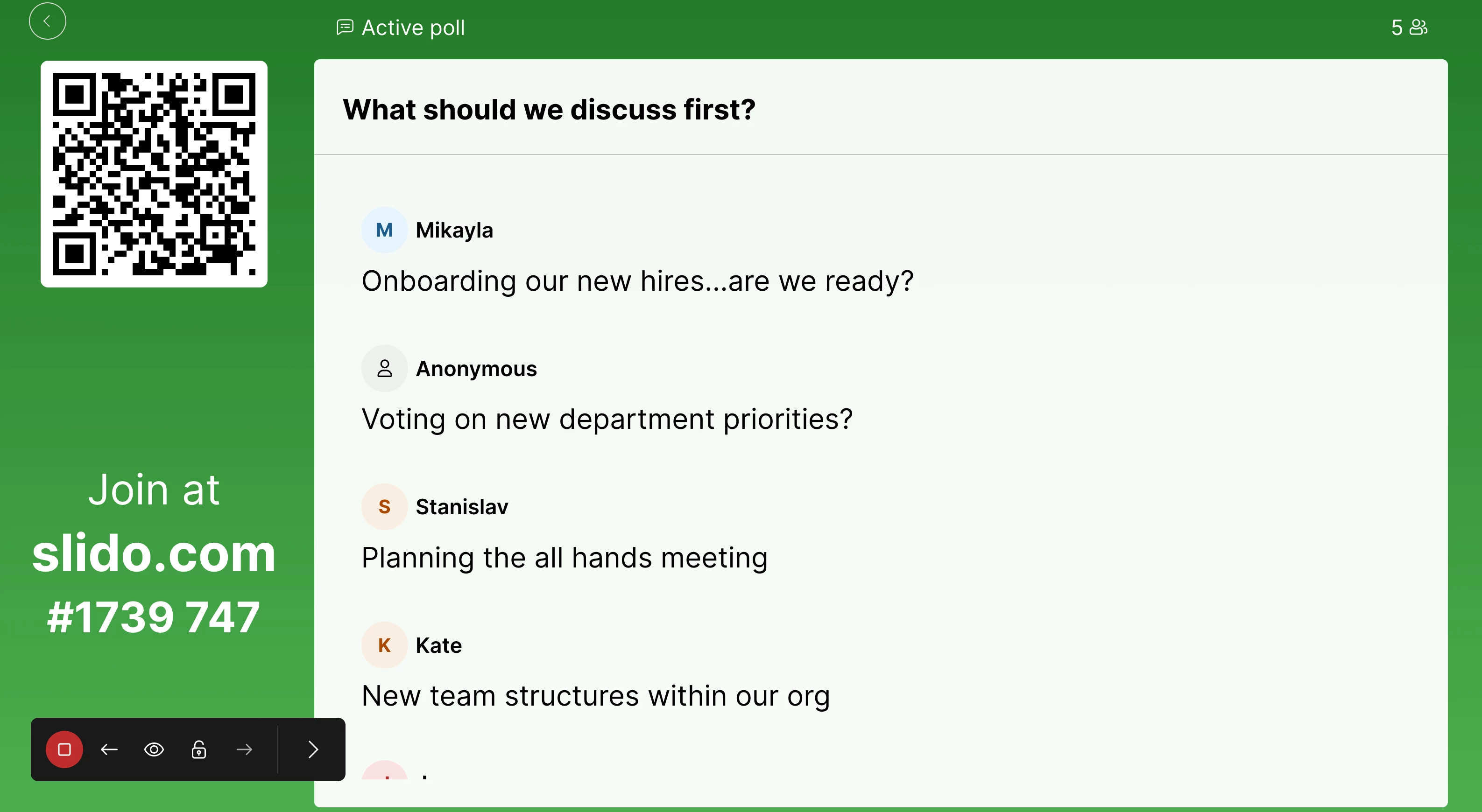Expand the control bar chevron
Viewport: 1482px width, 812px height.
tap(313, 749)
